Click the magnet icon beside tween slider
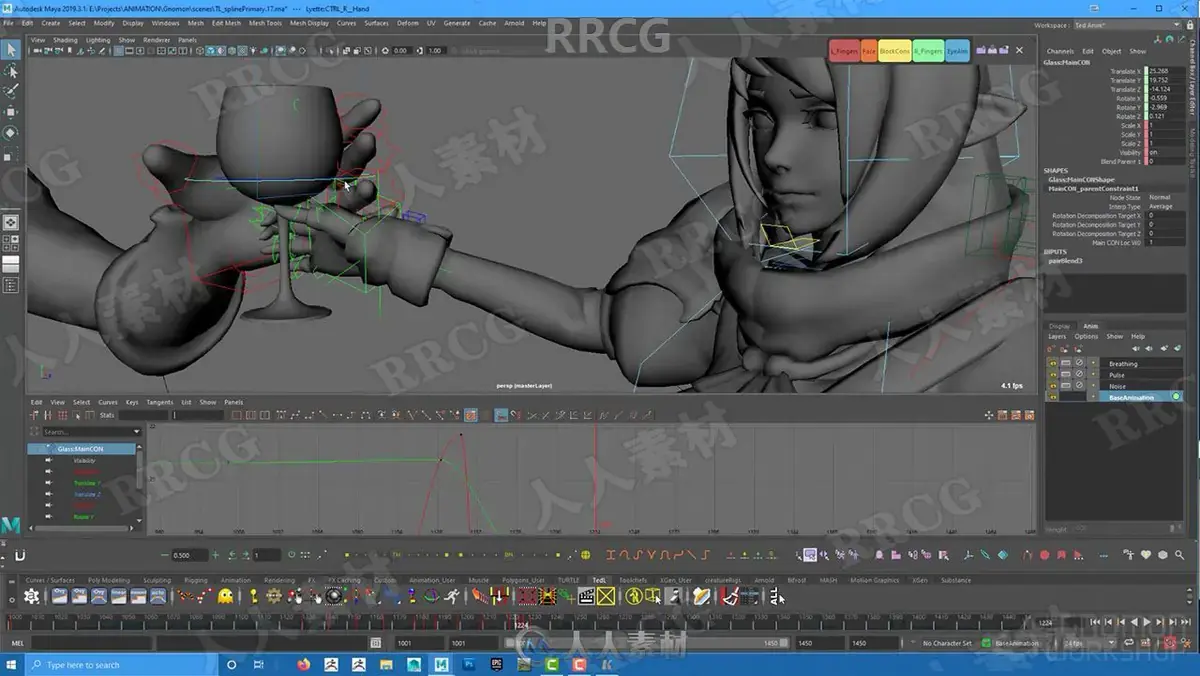This screenshot has height=676, width=1200. (x=20, y=555)
